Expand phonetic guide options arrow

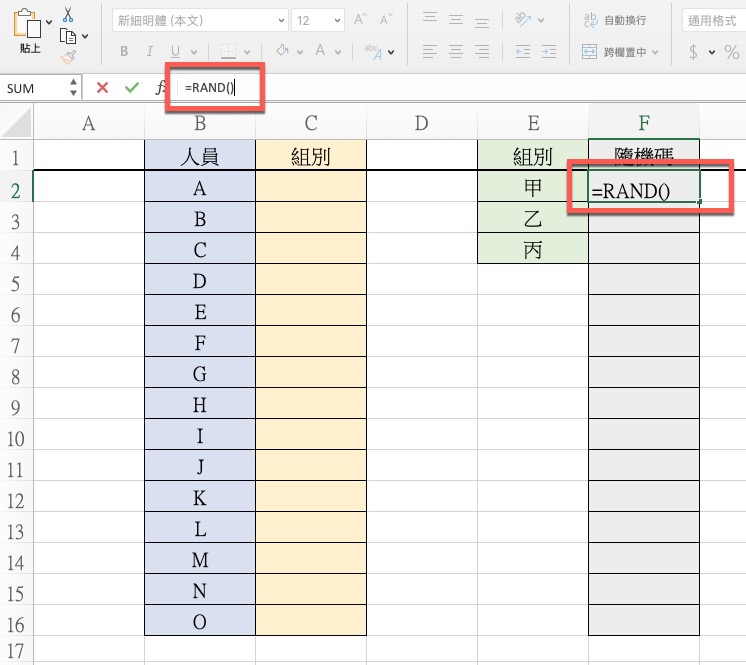(x=391, y=52)
